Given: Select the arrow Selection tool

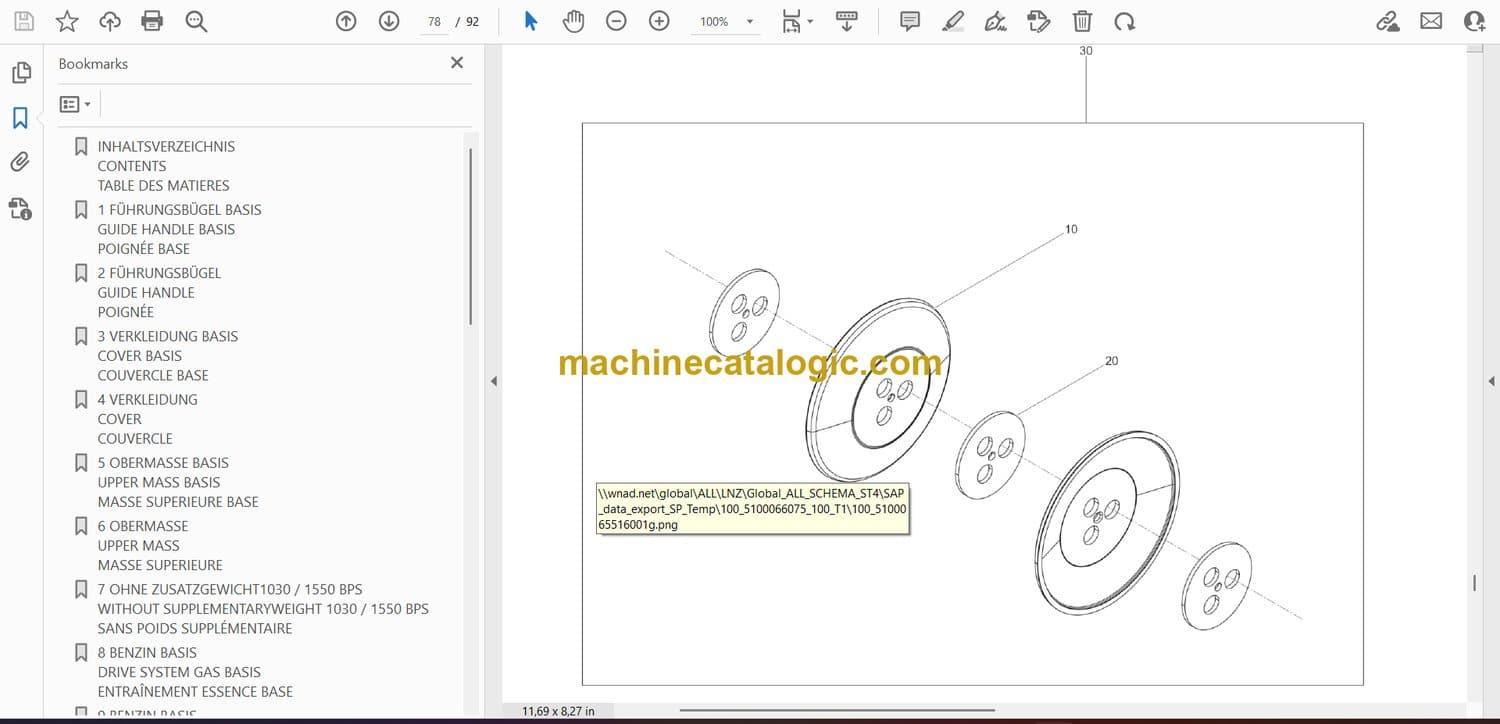Looking at the screenshot, I should click(531, 21).
